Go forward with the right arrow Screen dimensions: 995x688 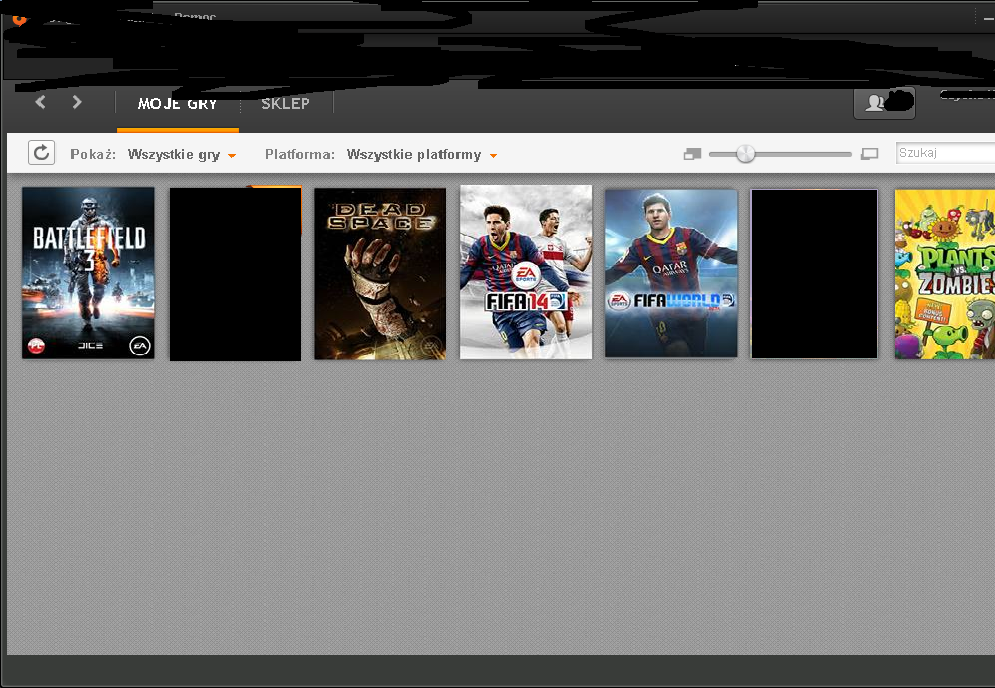click(77, 102)
